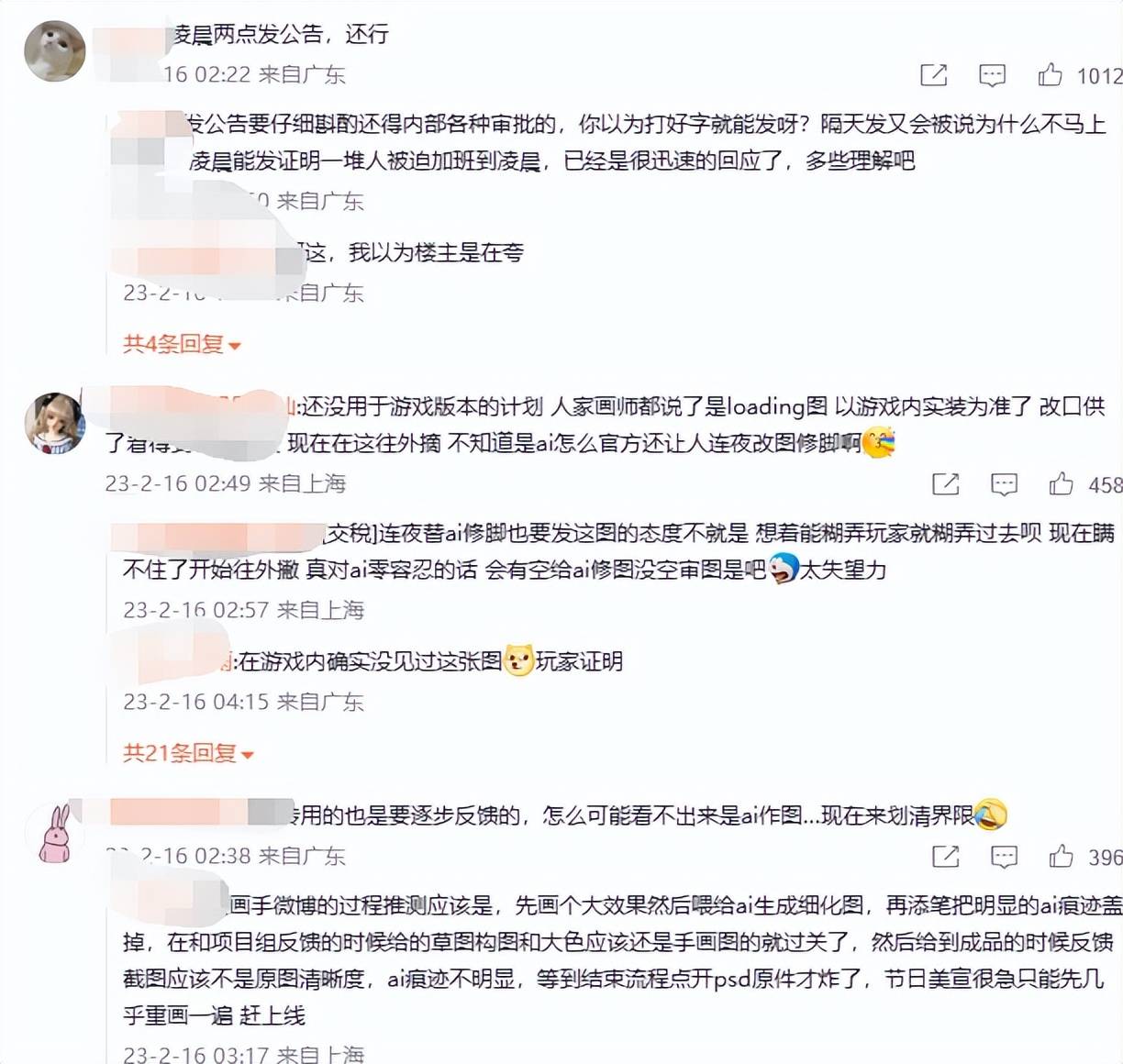Open the pink rabbit avatar profile
The image size is (1123, 1064).
click(54, 833)
